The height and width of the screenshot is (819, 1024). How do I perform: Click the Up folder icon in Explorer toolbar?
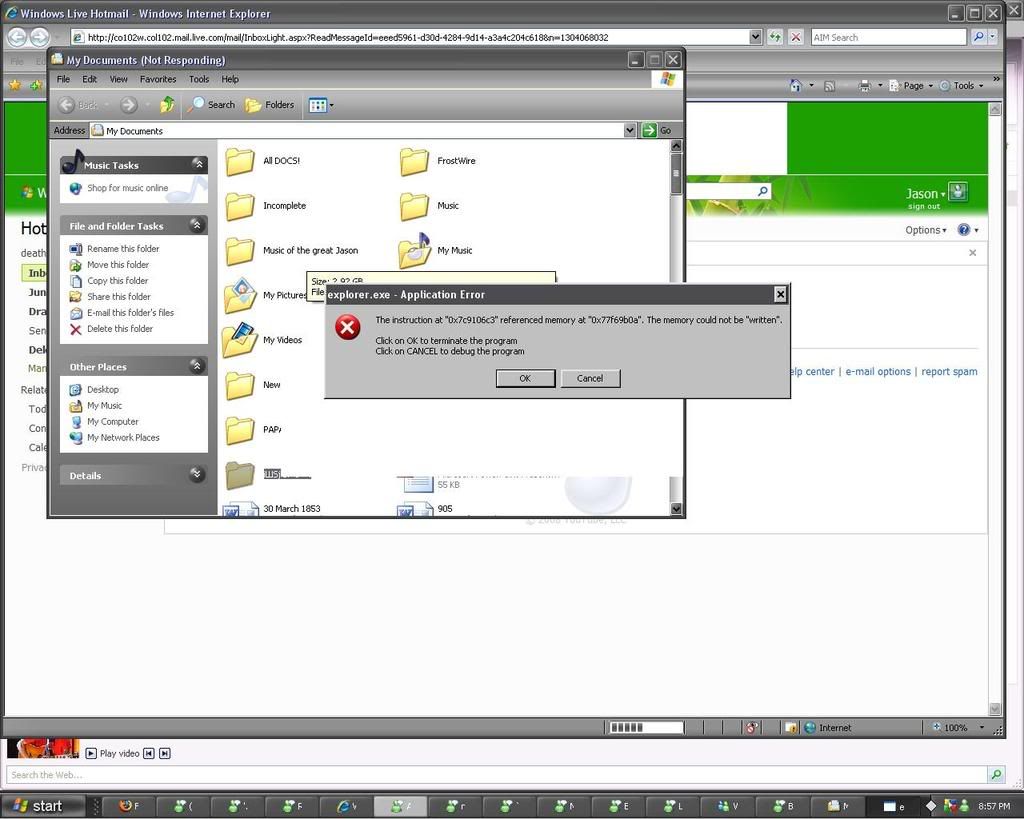tap(167, 104)
